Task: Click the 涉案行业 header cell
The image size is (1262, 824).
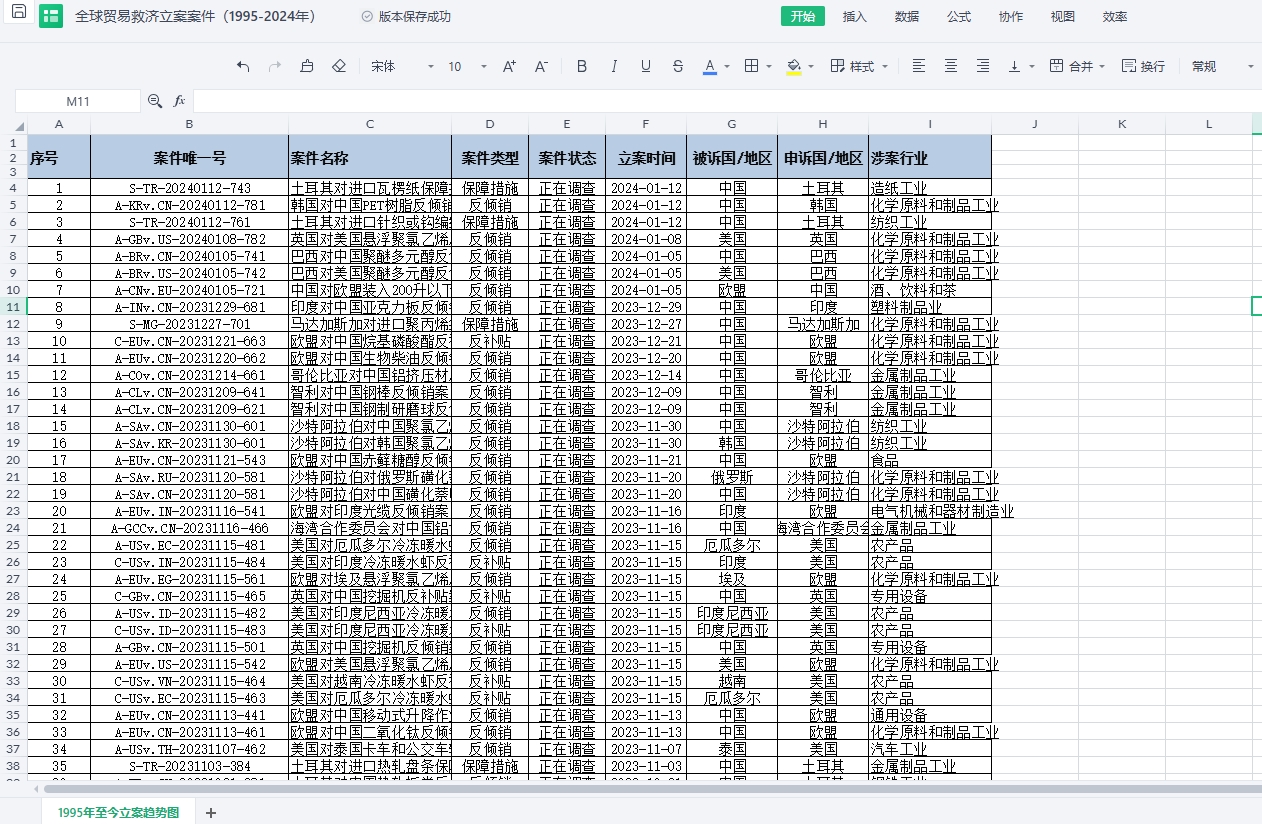Action: [x=930, y=158]
